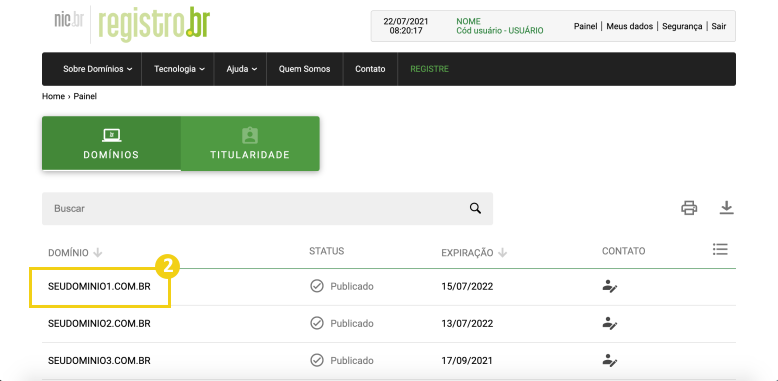778x381 pixels.
Task: Expand the Ajuda menu
Action: [x=242, y=69]
